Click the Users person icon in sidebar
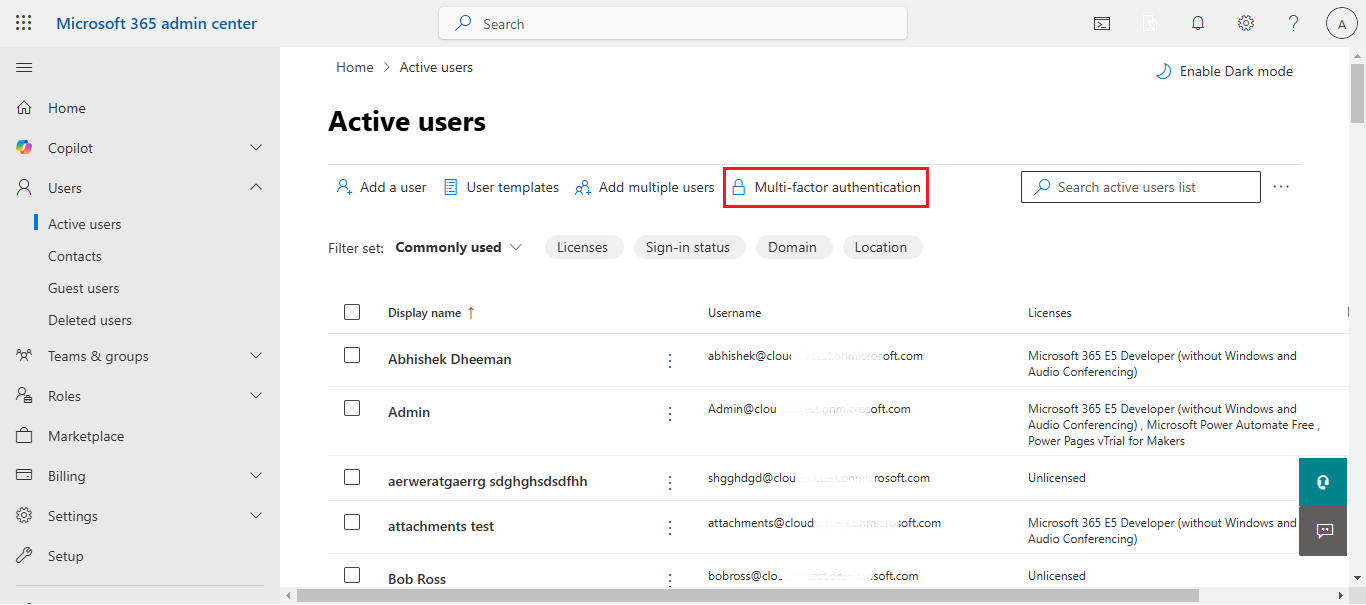1366x605 pixels. tap(25, 188)
